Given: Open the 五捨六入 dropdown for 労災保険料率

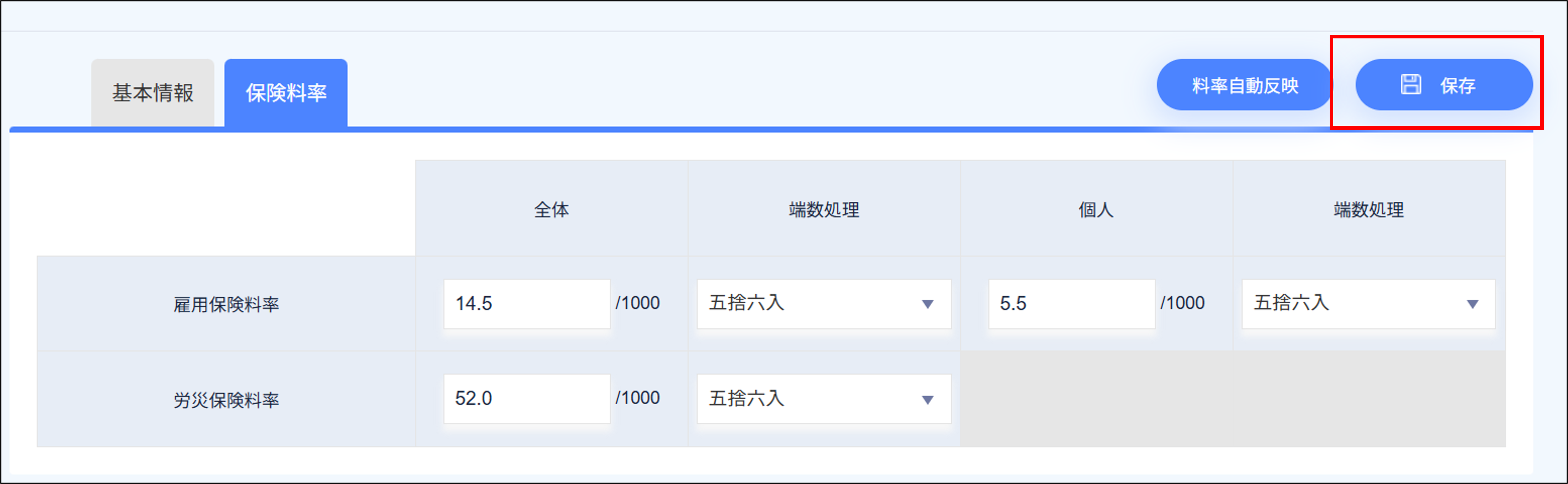Looking at the screenshot, I should tap(823, 399).
